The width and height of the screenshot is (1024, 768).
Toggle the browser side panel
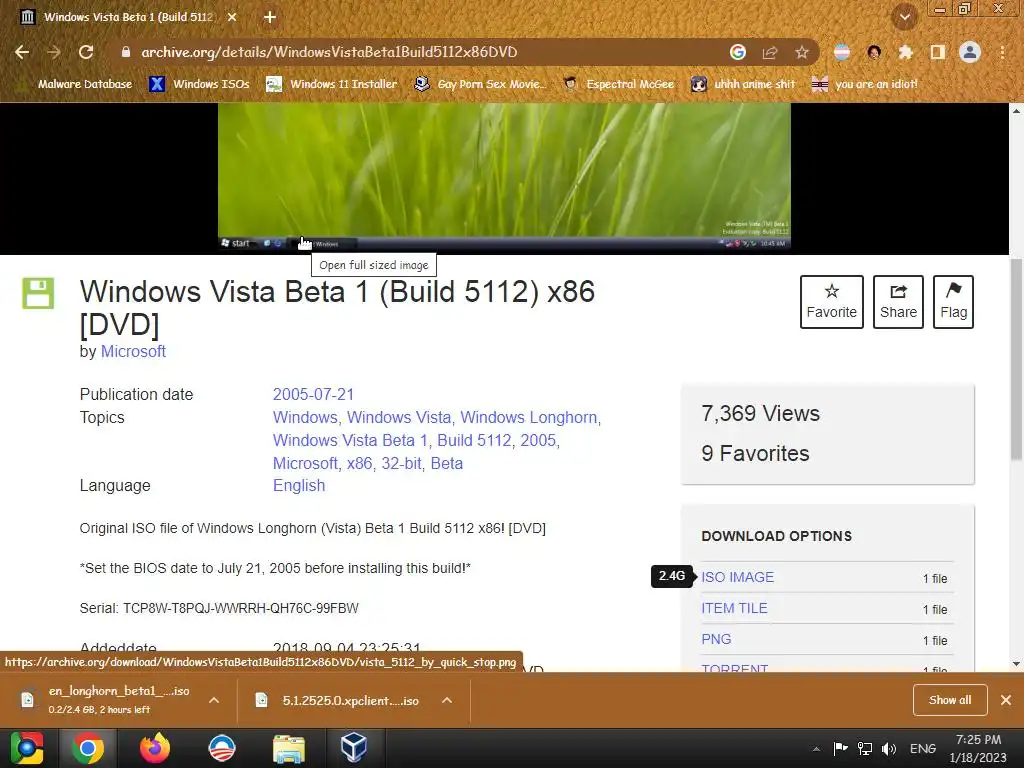pyautogui.click(x=938, y=52)
